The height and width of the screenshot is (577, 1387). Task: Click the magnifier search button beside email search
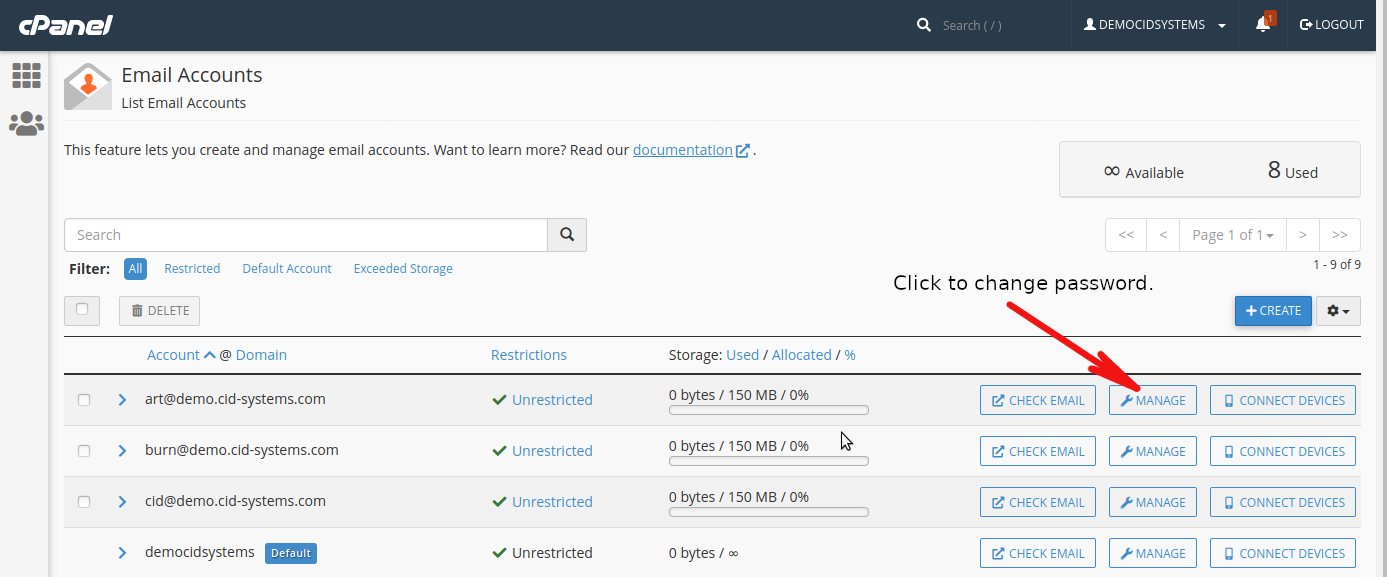567,235
